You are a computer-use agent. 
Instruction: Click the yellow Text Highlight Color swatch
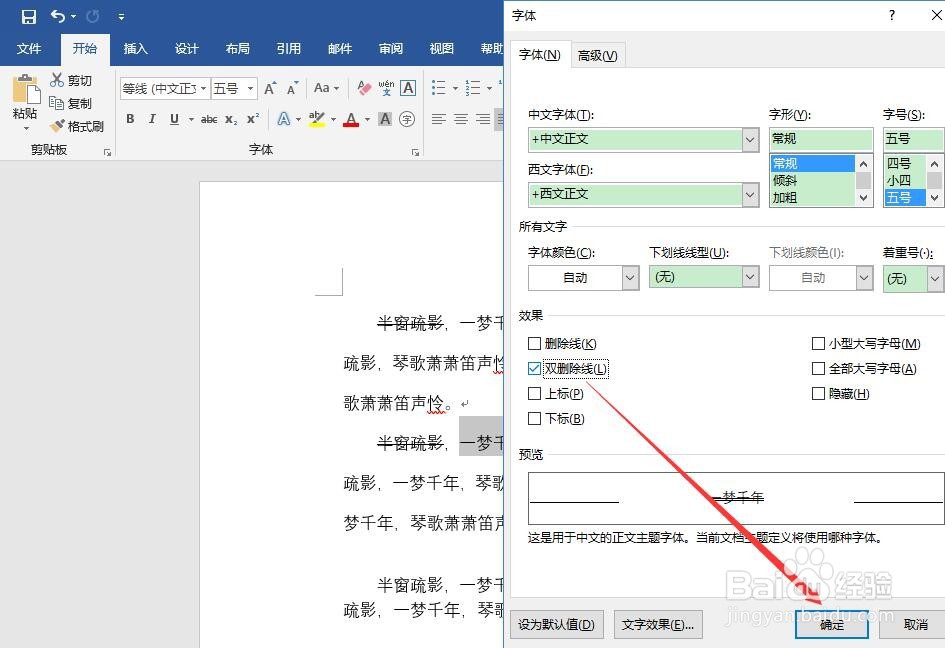pyautogui.click(x=316, y=119)
